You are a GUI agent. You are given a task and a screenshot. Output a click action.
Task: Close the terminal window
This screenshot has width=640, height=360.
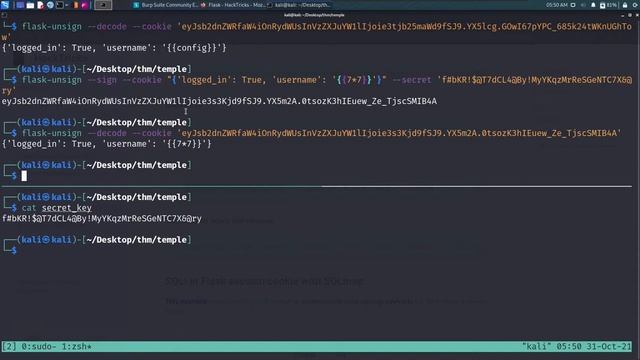(x=637, y=15)
